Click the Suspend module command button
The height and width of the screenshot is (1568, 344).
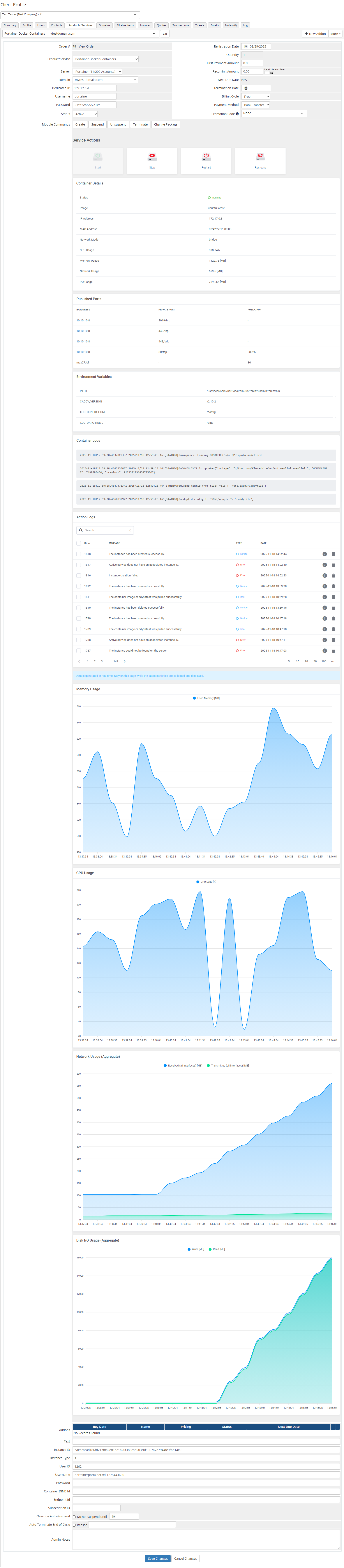pos(97,124)
